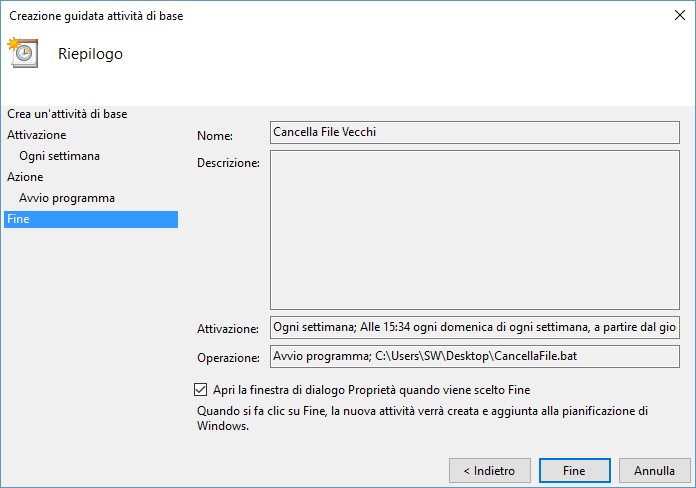Cancel the wizard with 'Annulla' button
The height and width of the screenshot is (488, 696).
[x=655, y=469]
